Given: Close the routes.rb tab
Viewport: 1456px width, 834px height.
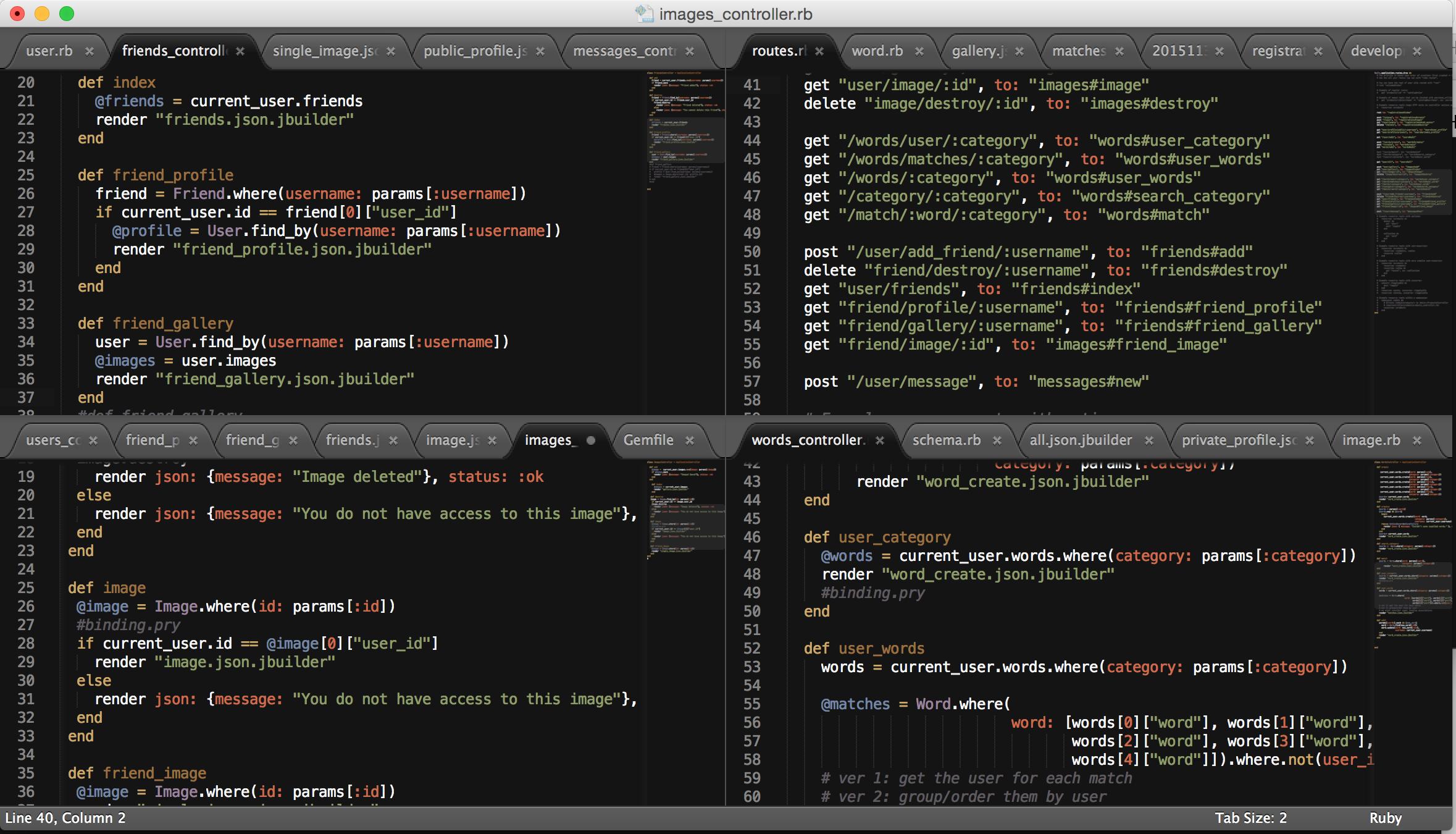Looking at the screenshot, I should click(819, 51).
